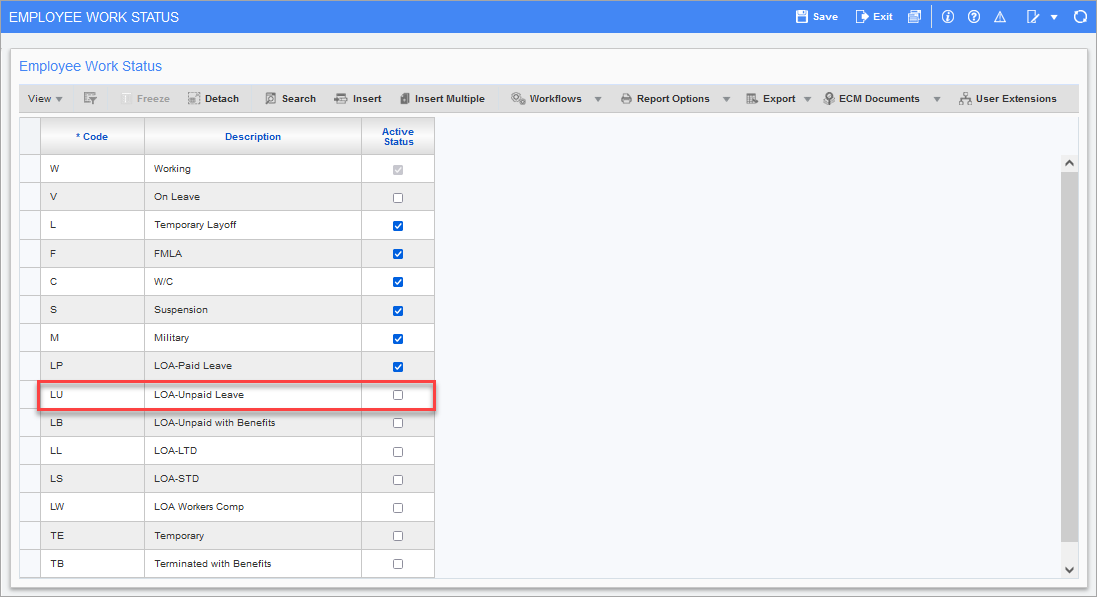Expand the ECM Documents dropdown arrow
This screenshot has width=1097, height=597.
[937, 99]
